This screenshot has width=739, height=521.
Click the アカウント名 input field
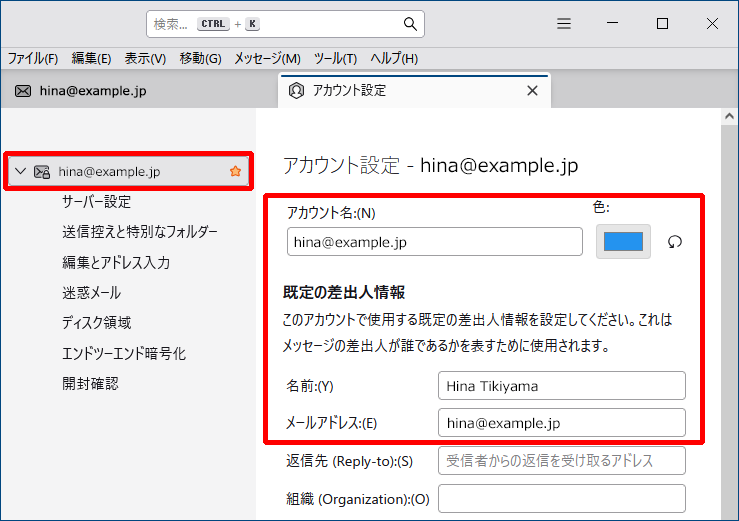point(435,241)
